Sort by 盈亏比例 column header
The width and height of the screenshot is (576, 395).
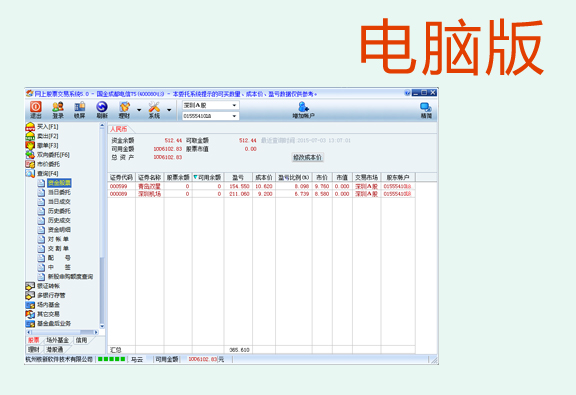pyautogui.click(x=294, y=177)
